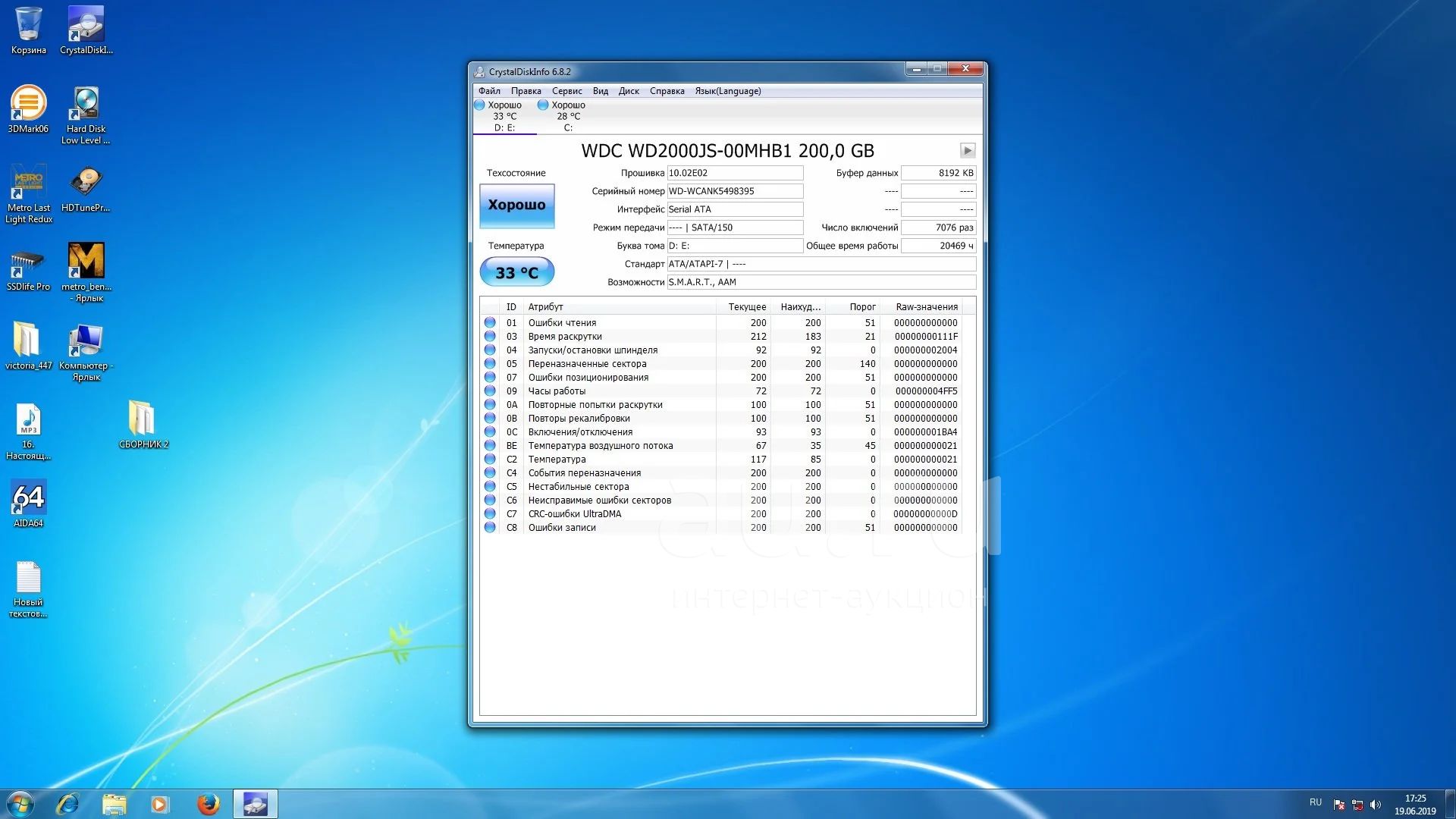Click the Прошивка firmware field
The height and width of the screenshot is (819, 1456).
coord(735,173)
